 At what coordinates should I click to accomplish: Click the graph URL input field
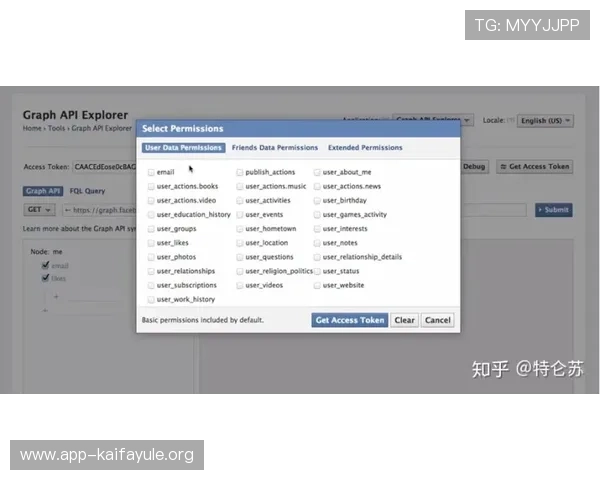(x=99, y=210)
